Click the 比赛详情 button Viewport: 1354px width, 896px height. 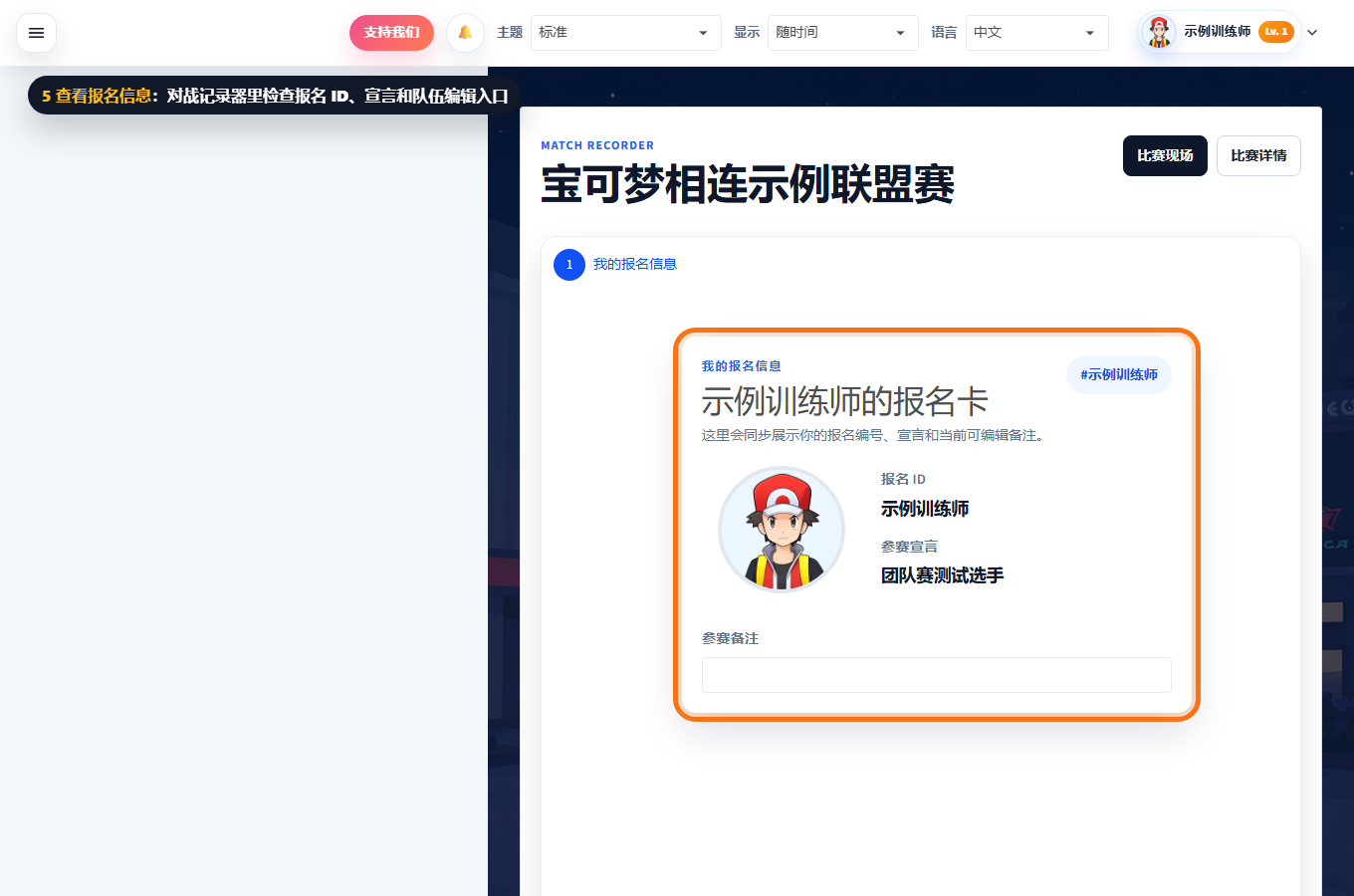(1258, 155)
